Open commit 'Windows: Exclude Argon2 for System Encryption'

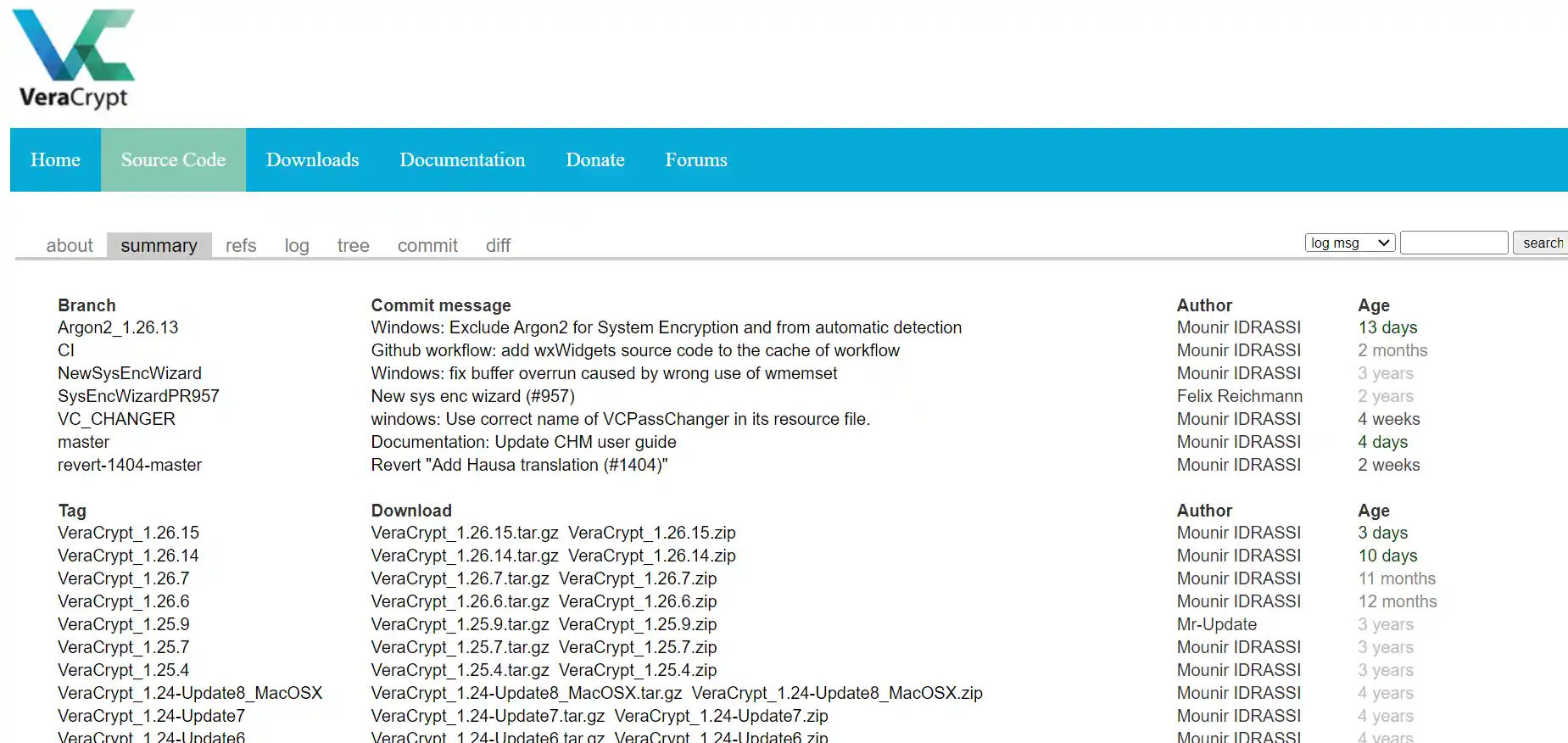point(667,327)
